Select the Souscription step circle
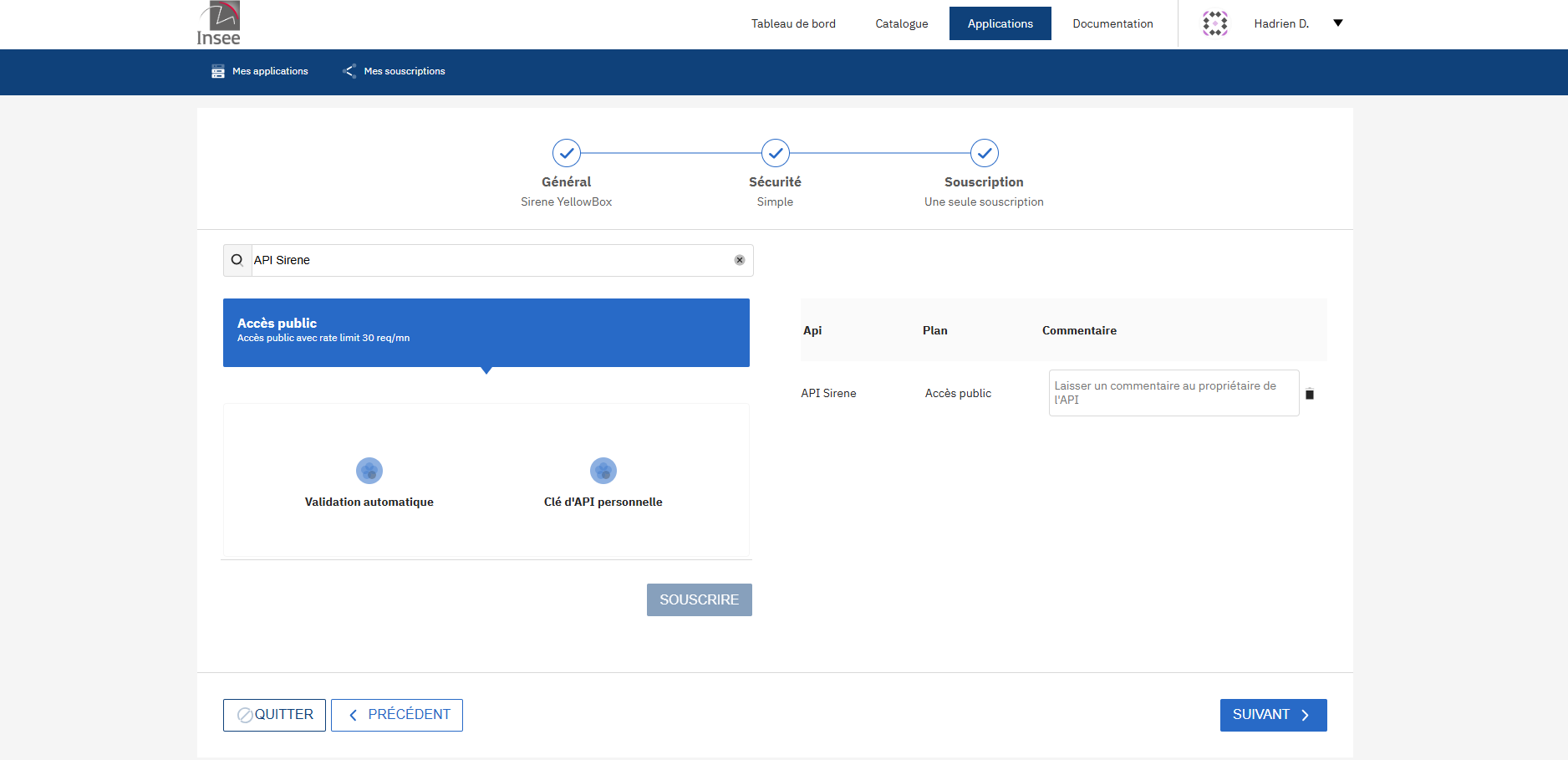 [x=984, y=153]
